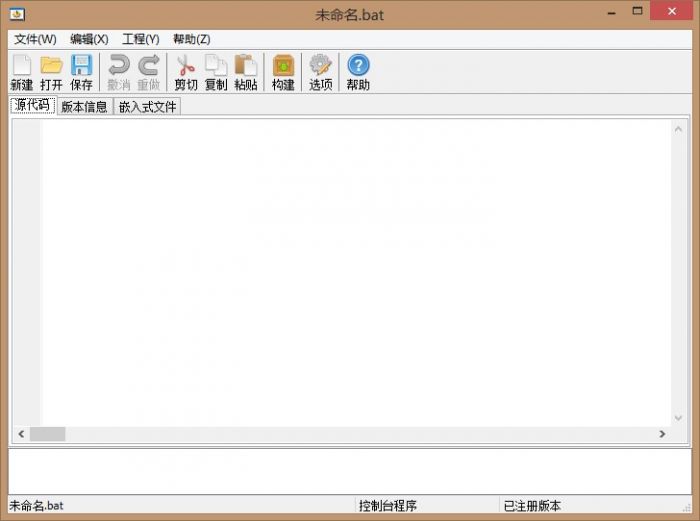
Task: Open the 工程(Y) menu
Action: click(141, 39)
